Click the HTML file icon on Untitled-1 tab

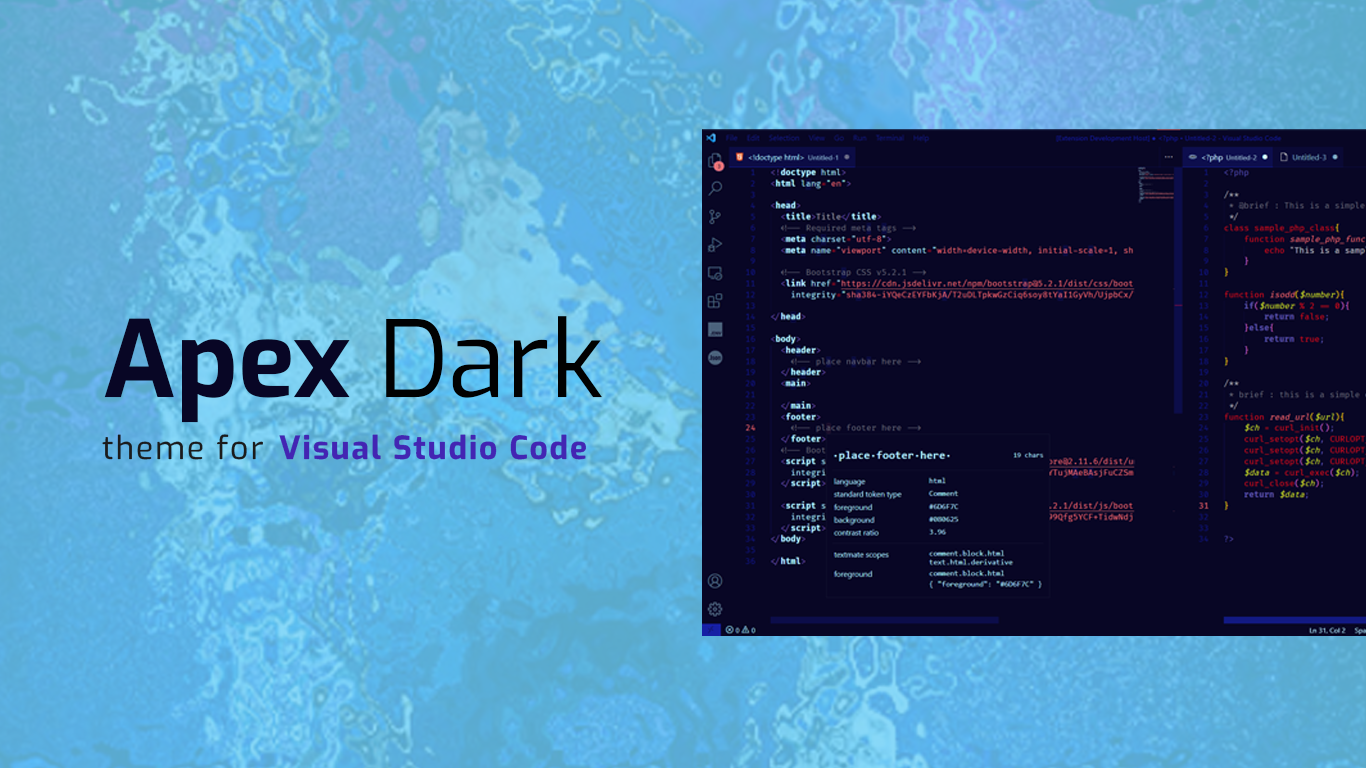point(739,157)
